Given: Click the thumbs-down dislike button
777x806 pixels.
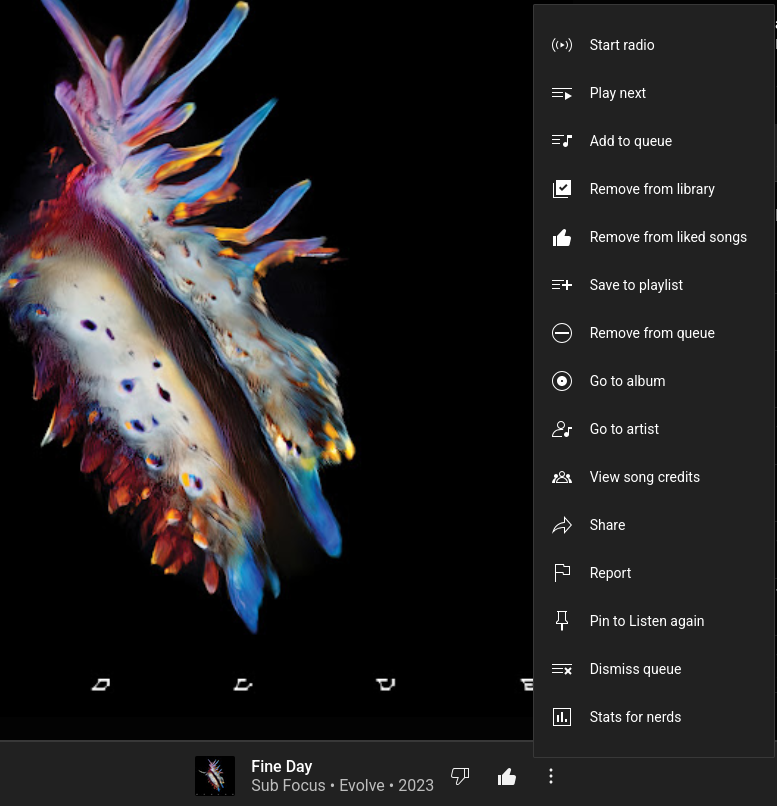Looking at the screenshot, I should click(460, 777).
